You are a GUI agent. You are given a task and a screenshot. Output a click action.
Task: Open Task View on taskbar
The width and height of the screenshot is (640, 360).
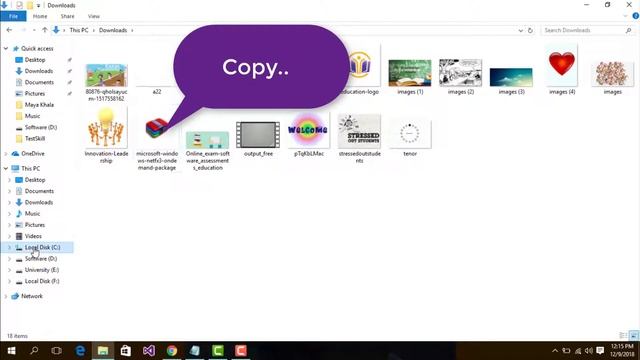point(57,351)
